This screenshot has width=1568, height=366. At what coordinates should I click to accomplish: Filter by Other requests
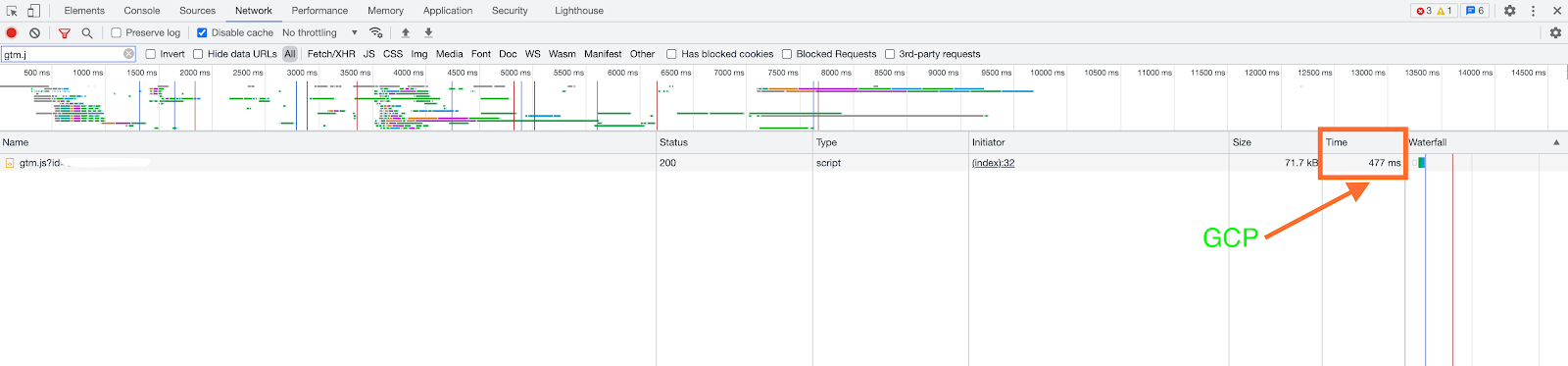pyautogui.click(x=643, y=54)
